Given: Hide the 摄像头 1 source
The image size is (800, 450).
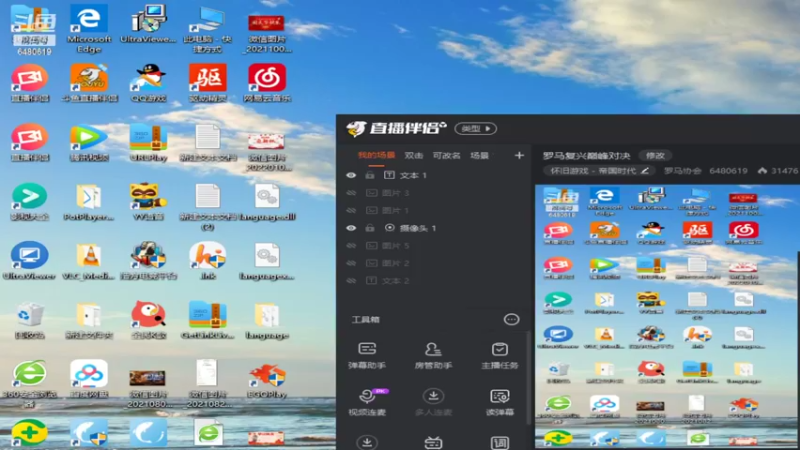Looking at the screenshot, I should (351, 228).
